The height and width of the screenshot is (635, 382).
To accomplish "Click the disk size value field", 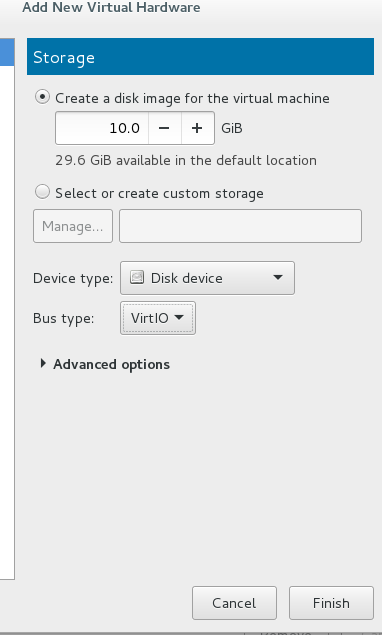I will pyautogui.click(x=102, y=128).
